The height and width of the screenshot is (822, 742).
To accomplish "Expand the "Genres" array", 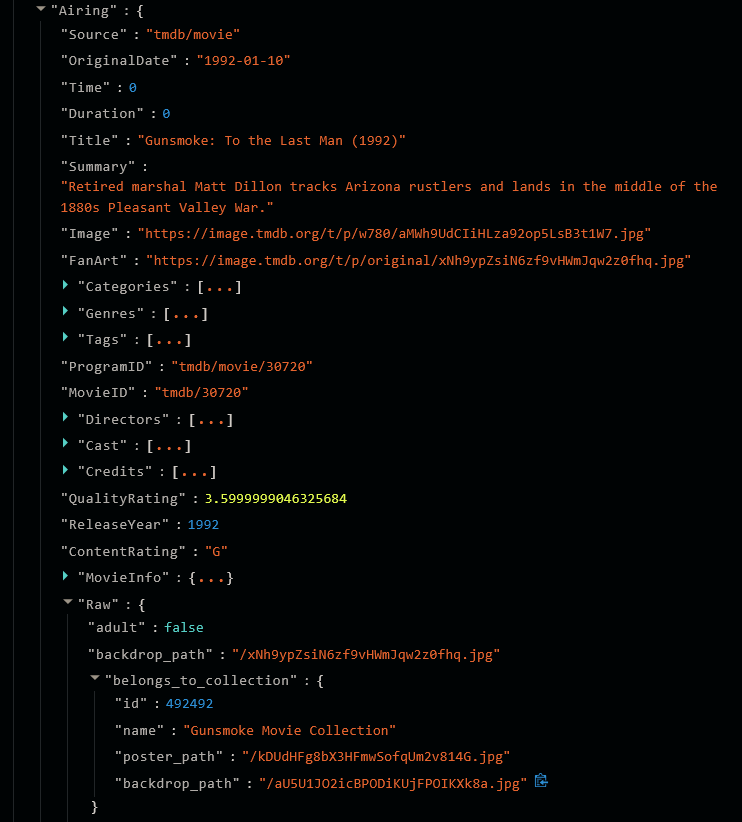I will click(x=67, y=313).
